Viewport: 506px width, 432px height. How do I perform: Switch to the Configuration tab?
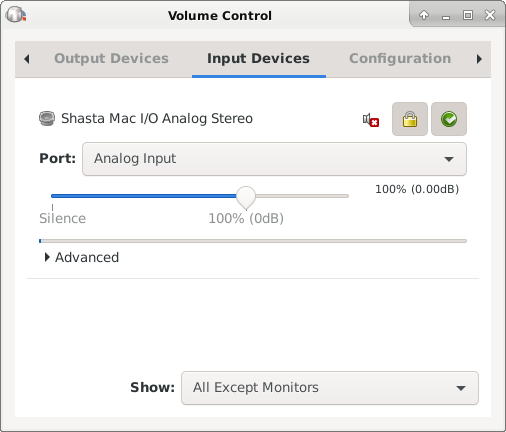point(400,59)
